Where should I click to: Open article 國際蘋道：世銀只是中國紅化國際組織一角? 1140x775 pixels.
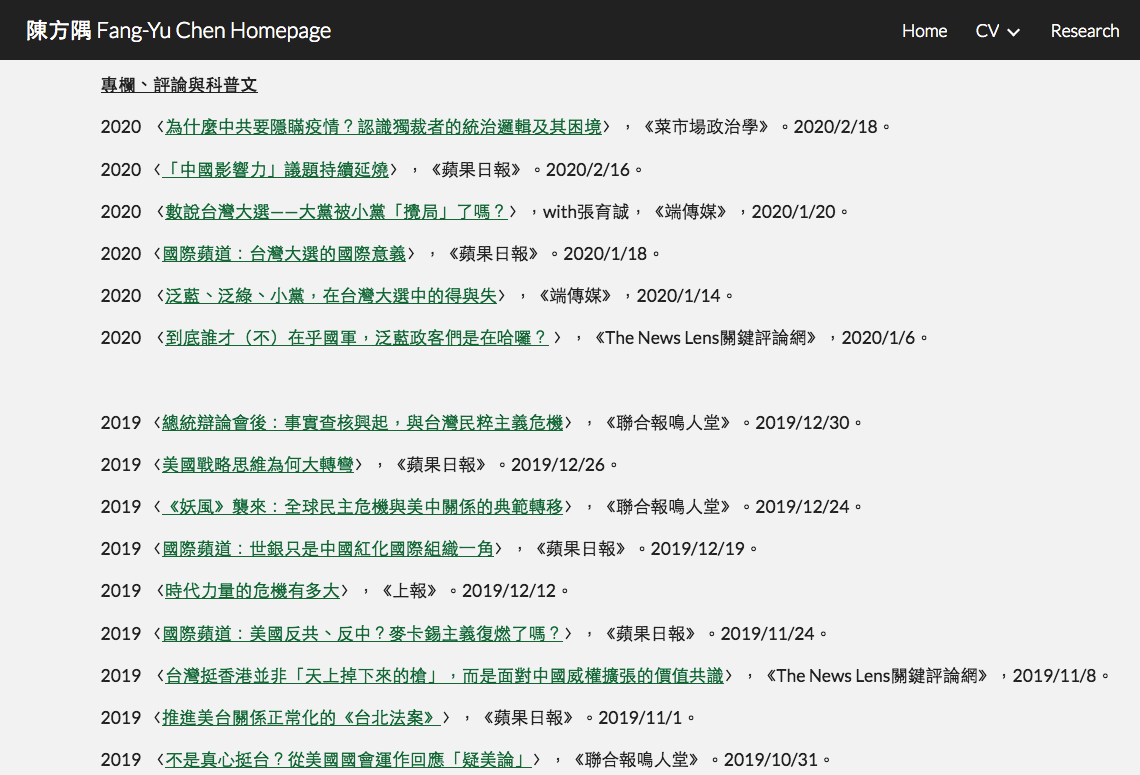click(327, 550)
